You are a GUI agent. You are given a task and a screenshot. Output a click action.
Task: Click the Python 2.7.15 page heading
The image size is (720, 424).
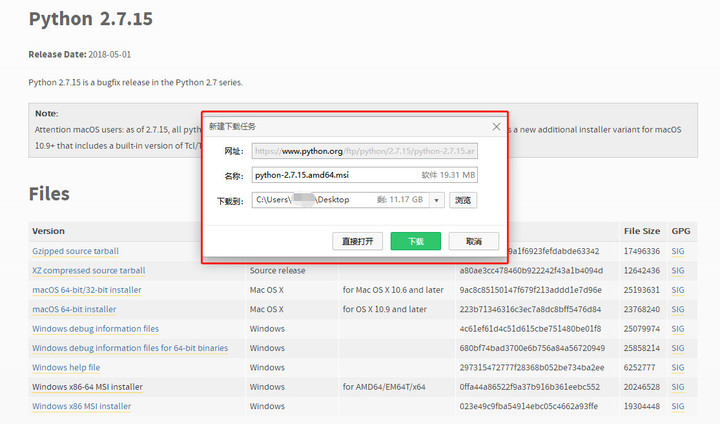90,19
